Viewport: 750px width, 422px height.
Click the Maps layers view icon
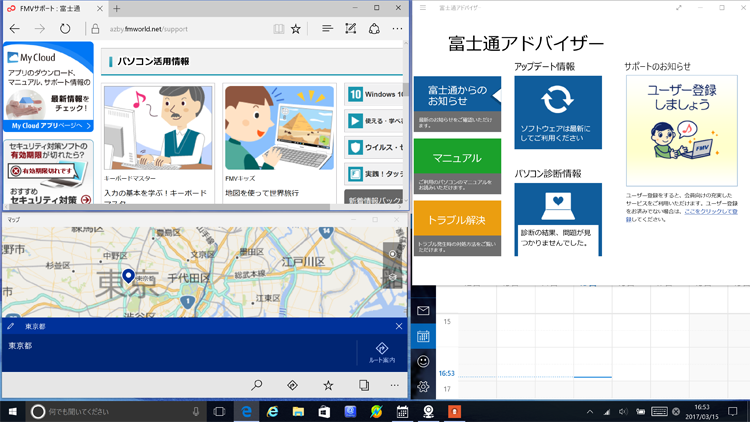(x=393, y=278)
